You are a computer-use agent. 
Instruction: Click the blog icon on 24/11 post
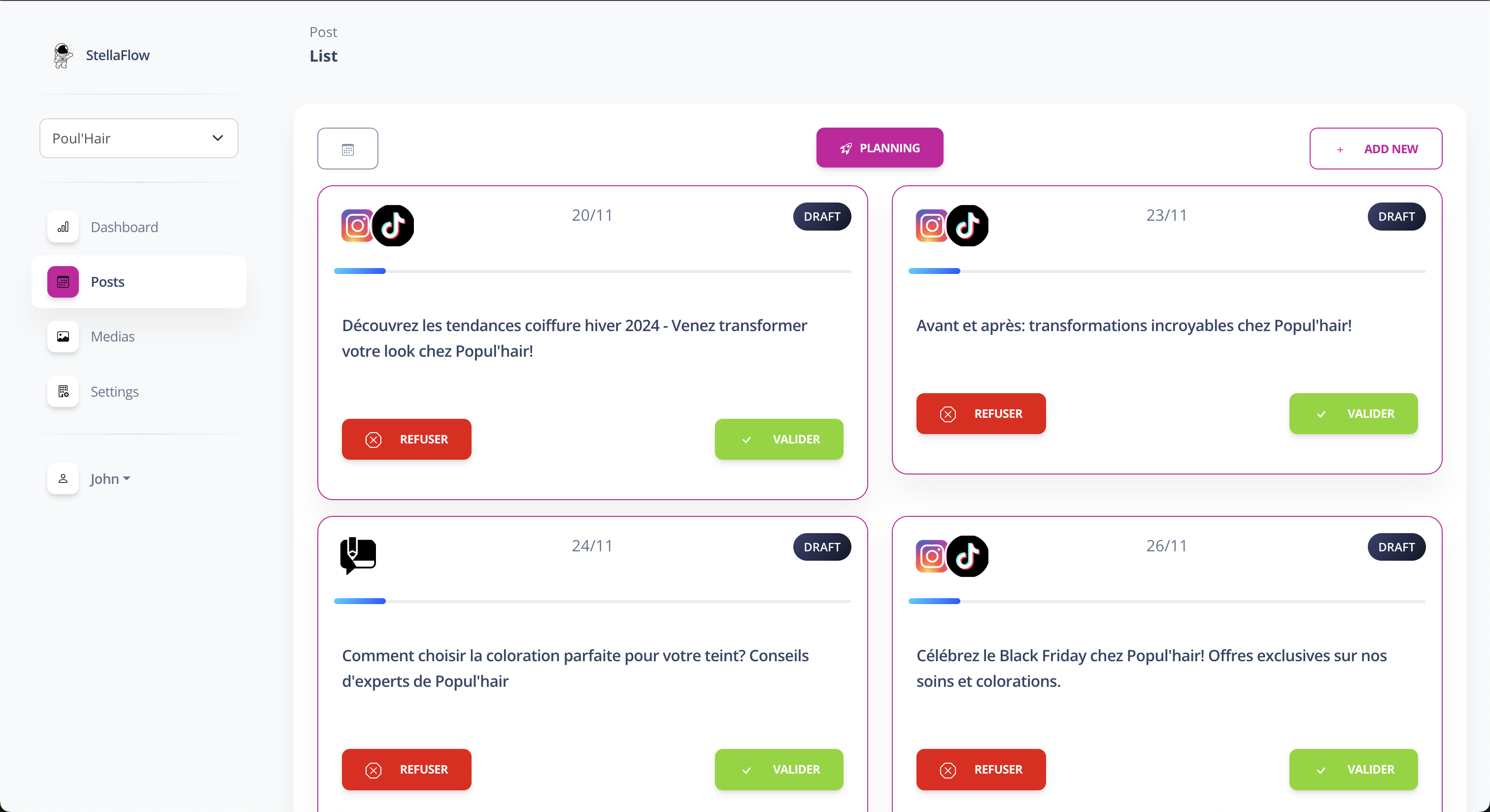pyautogui.click(x=357, y=555)
